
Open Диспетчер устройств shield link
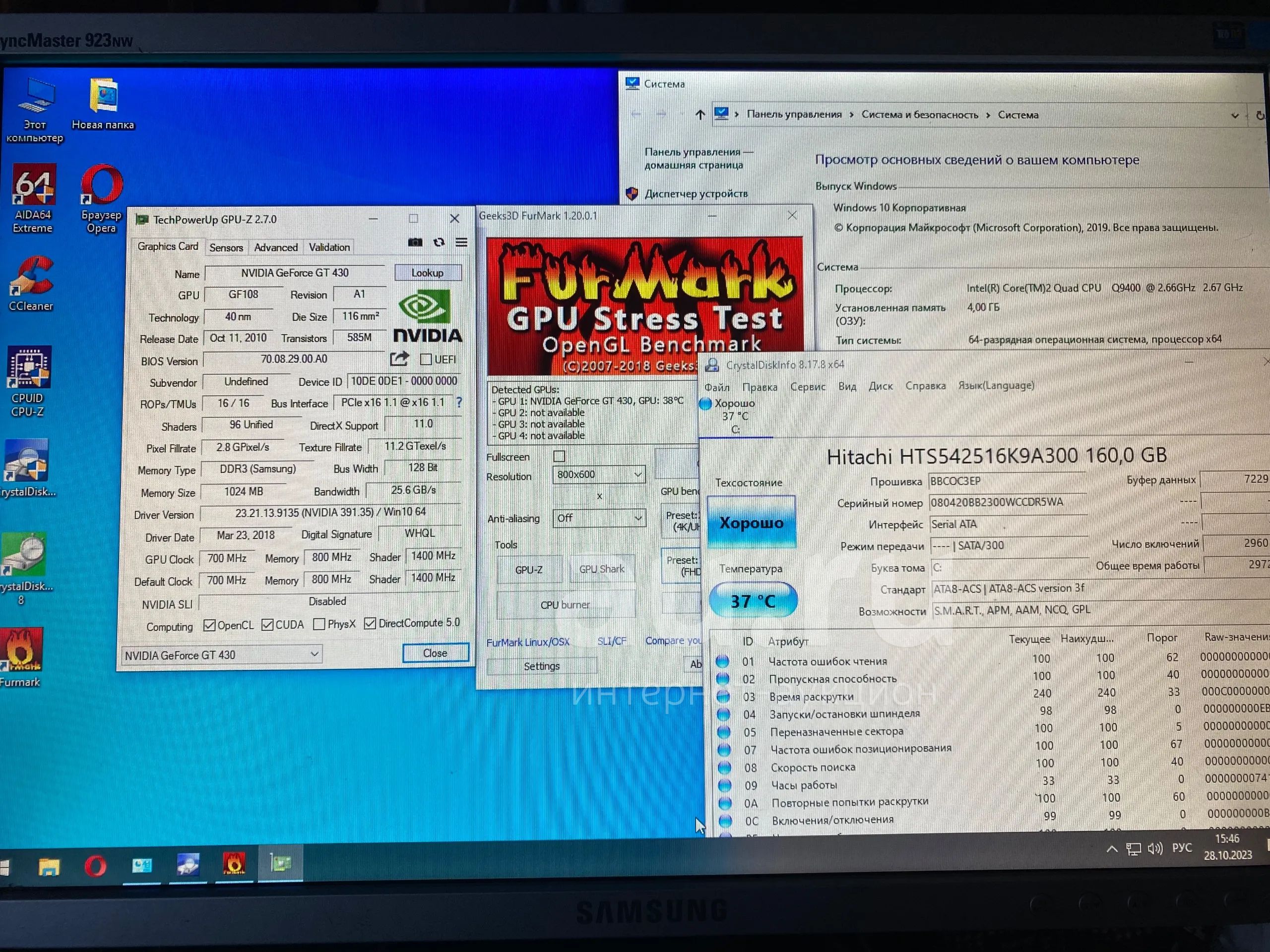[x=696, y=194]
